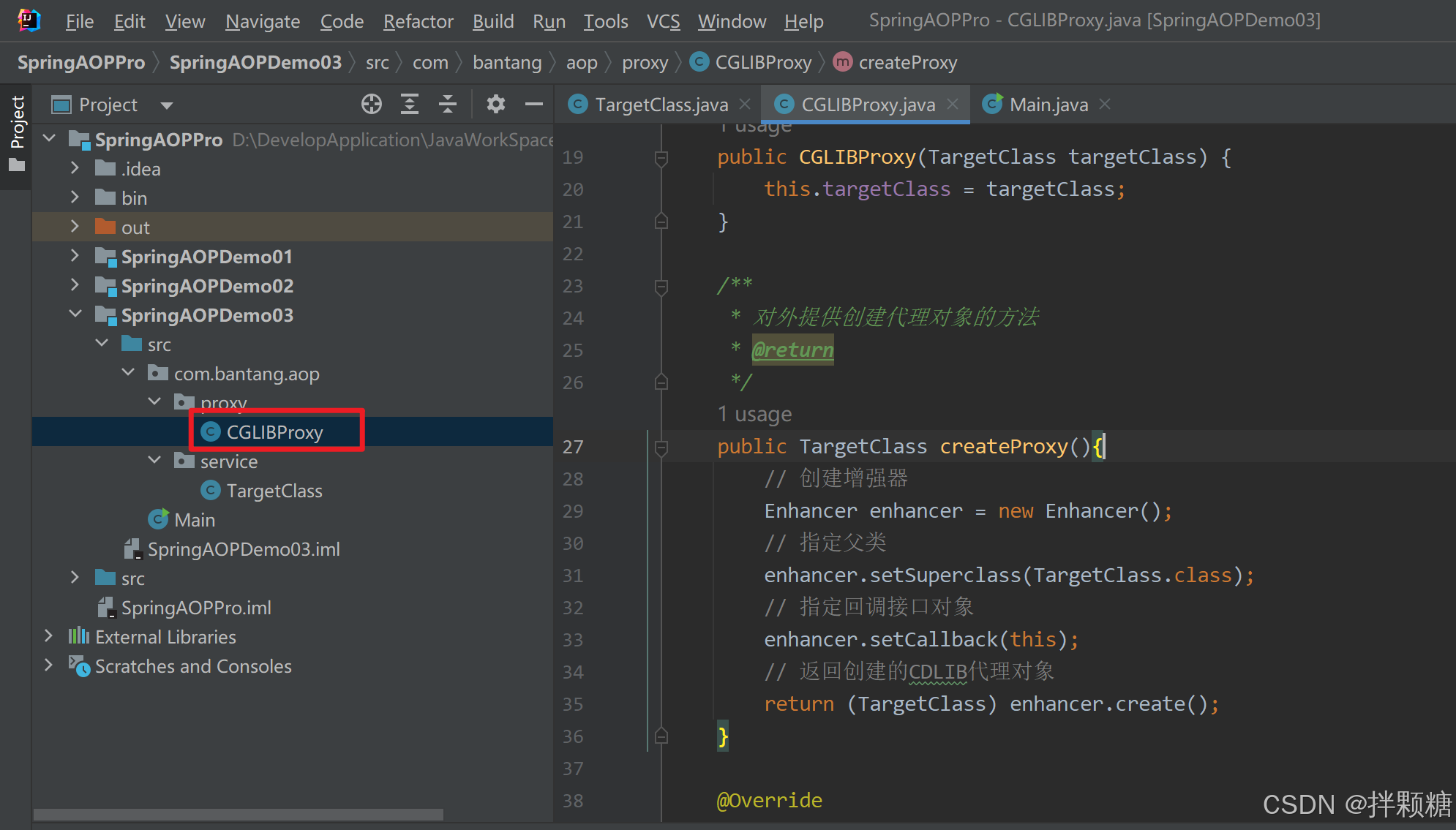Close the TargetClass.java editor tab
The height and width of the screenshot is (830, 1456).
(x=745, y=105)
